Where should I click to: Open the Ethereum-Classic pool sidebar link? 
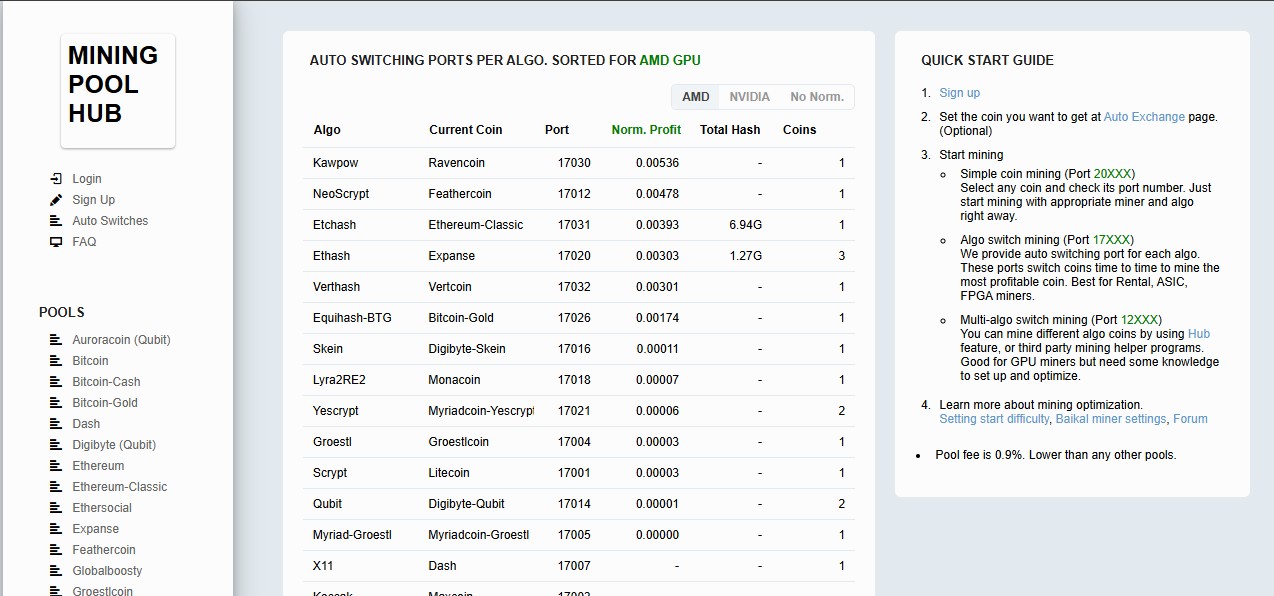pyautogui.click(x=120, y=486)
